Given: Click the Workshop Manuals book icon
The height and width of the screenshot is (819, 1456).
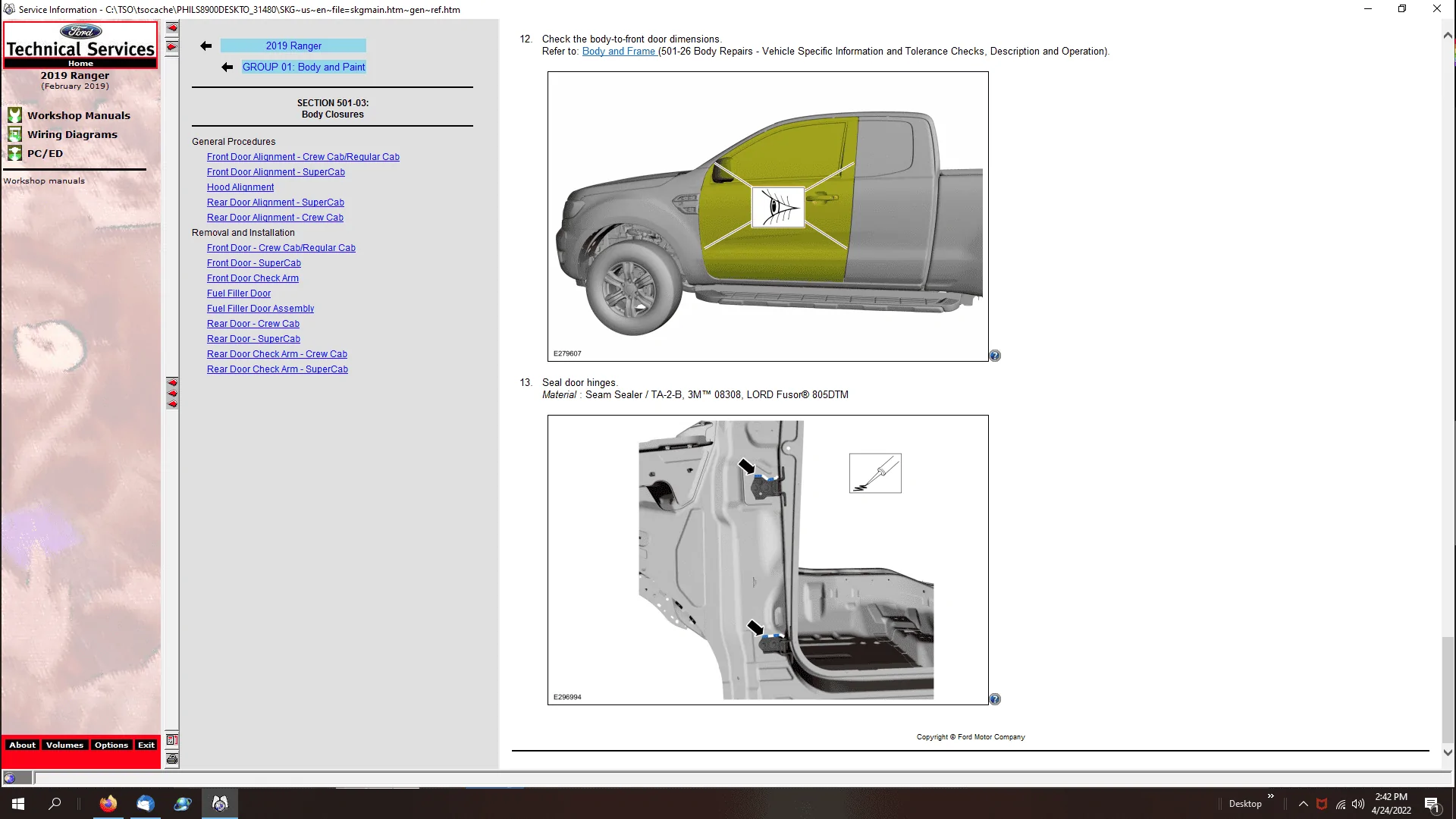Looking at the screenshot, I should [14, 115].
